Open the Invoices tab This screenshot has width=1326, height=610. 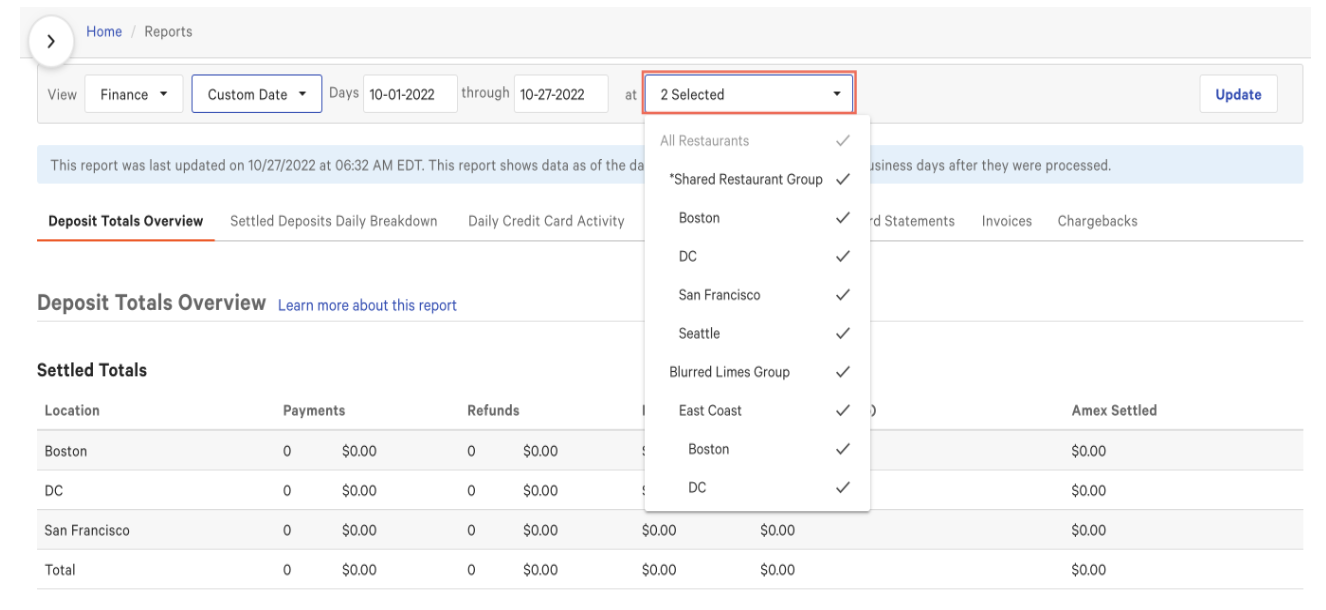tap(1006, 221)
